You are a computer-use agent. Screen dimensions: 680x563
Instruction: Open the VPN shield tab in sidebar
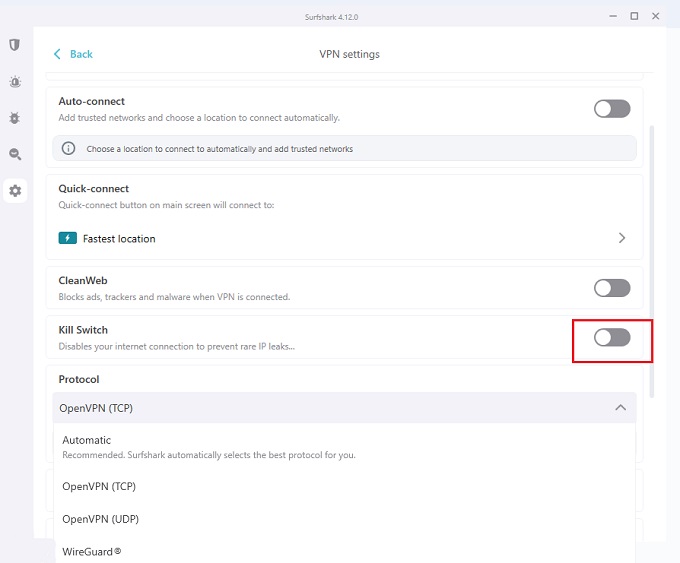[x=15, y=45]
